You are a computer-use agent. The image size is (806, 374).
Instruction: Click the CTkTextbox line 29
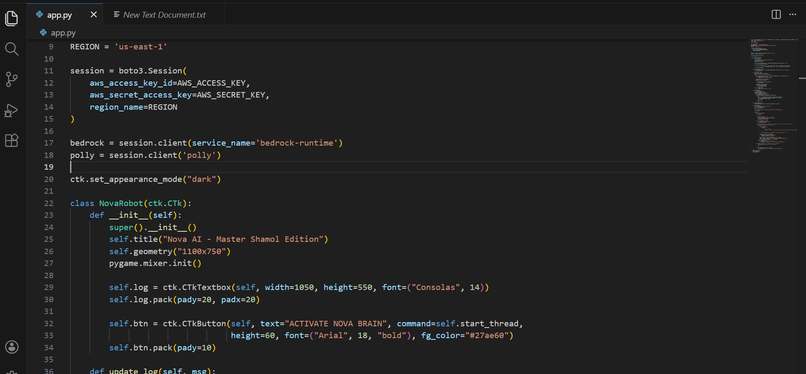299,287
